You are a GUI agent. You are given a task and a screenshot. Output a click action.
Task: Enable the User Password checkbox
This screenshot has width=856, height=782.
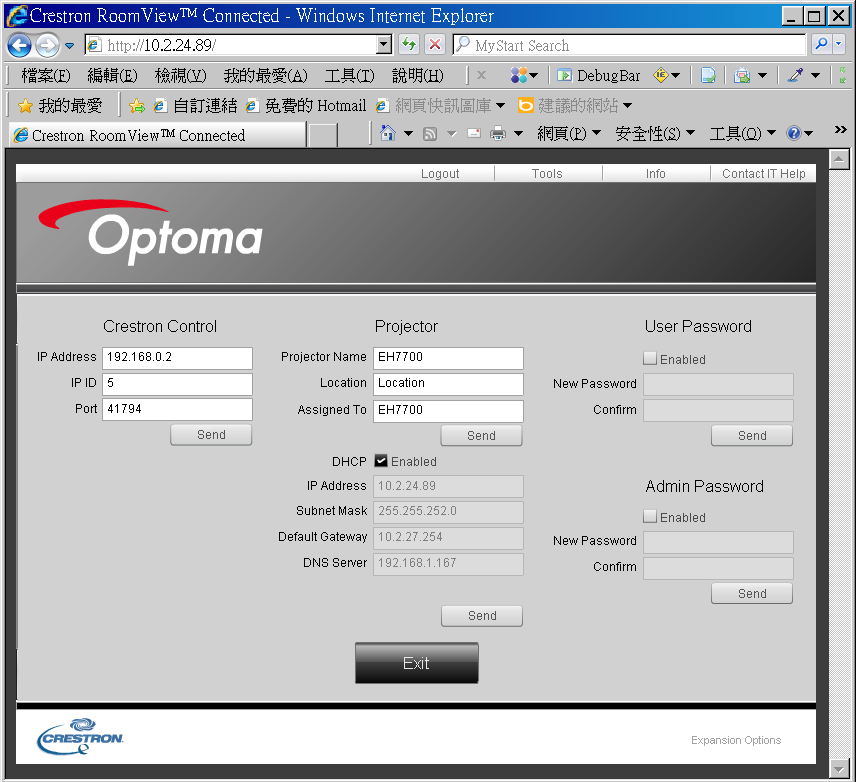pyautogui.click(x=650, y=358)
